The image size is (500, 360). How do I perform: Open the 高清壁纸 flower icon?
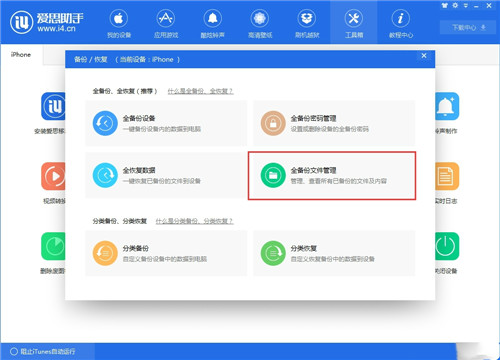pyautogui.click(x=260, y=18)
